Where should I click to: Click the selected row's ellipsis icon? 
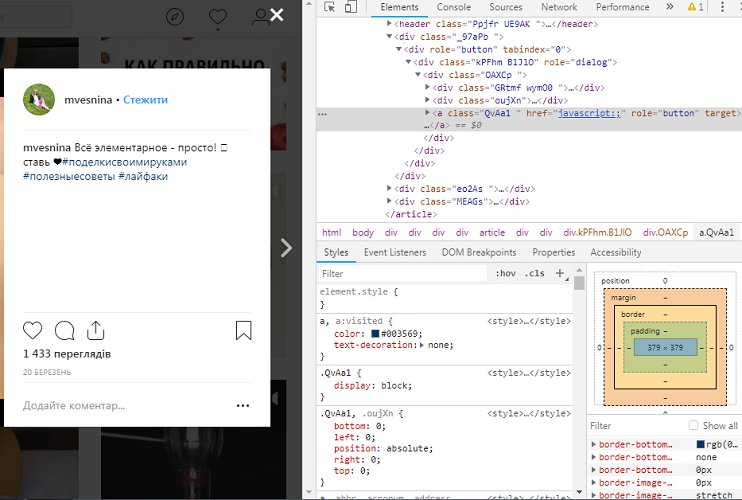(323, 114)
